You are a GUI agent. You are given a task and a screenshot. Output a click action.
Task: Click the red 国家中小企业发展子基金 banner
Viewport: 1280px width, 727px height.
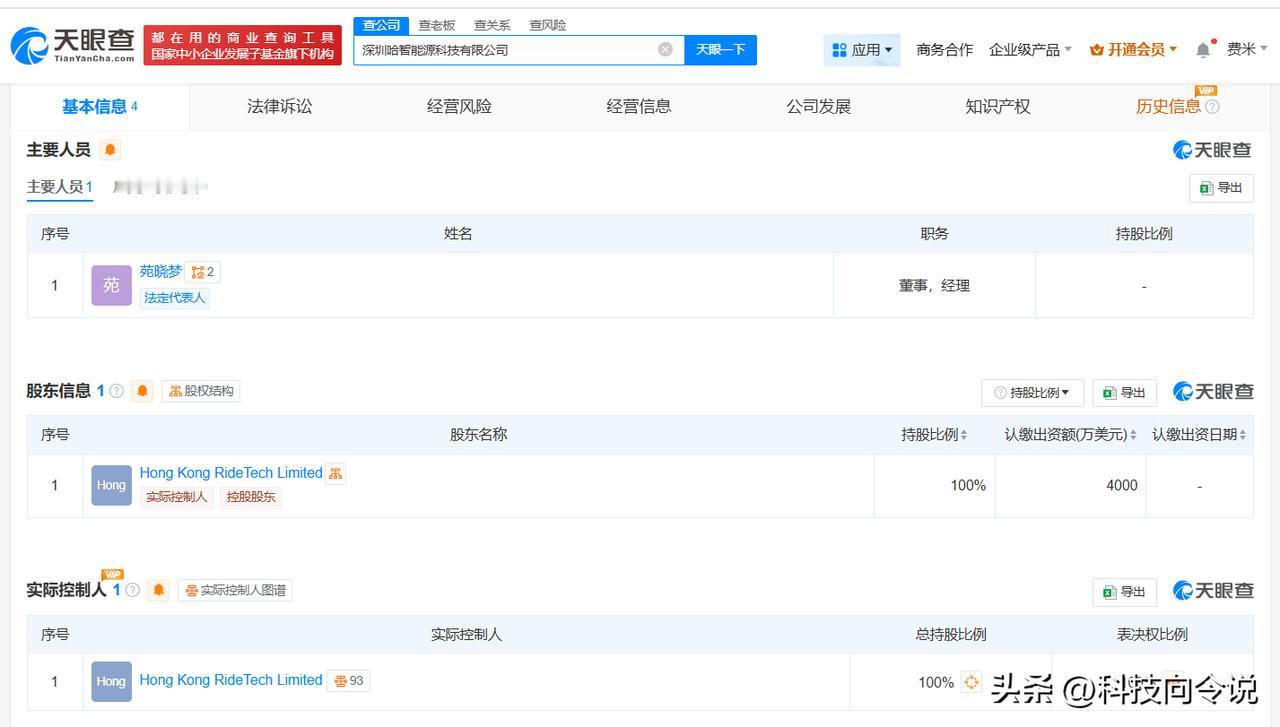243,46
